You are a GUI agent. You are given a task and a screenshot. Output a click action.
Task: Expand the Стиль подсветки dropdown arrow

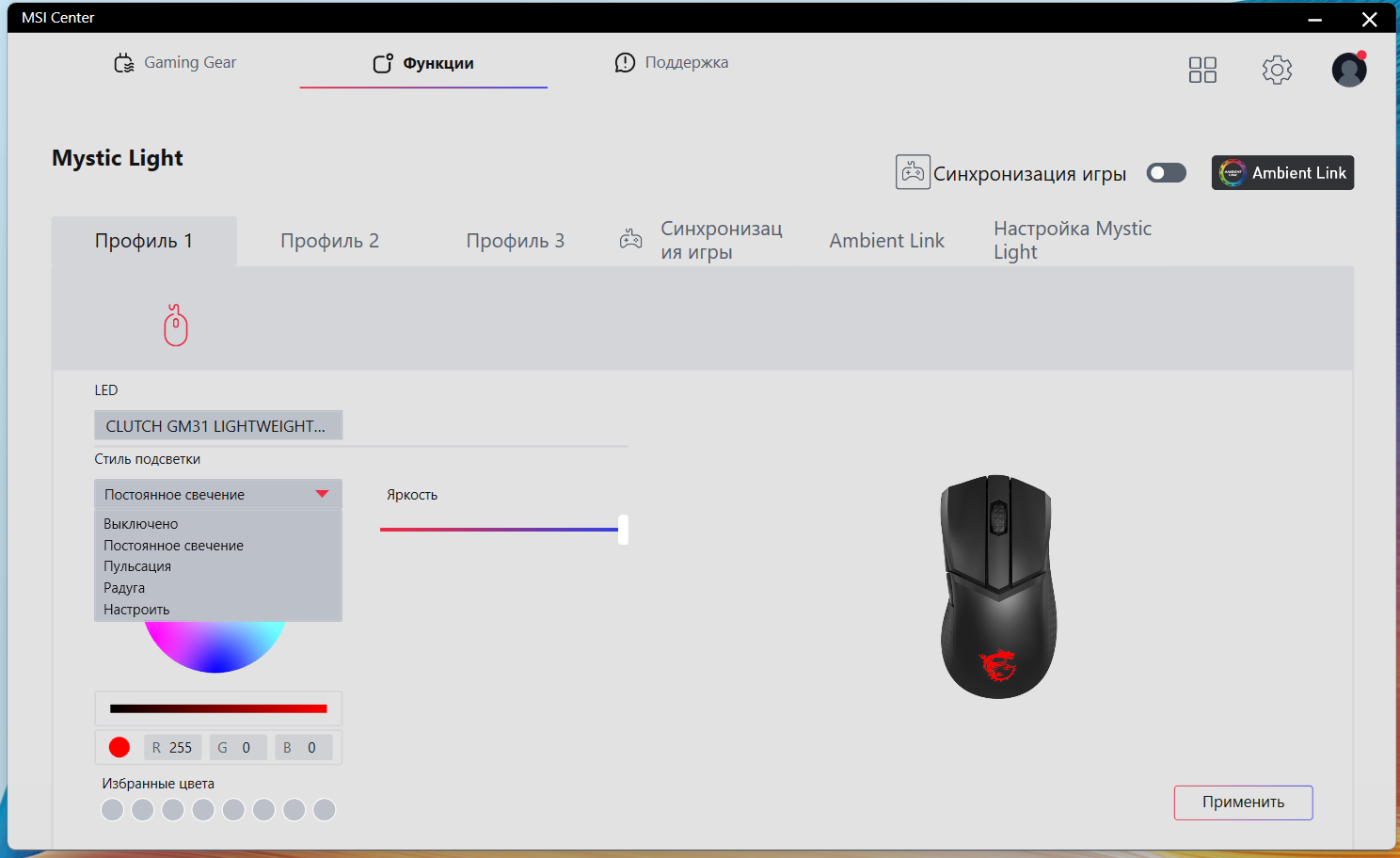pyautogui.click(x=322, y=494)
